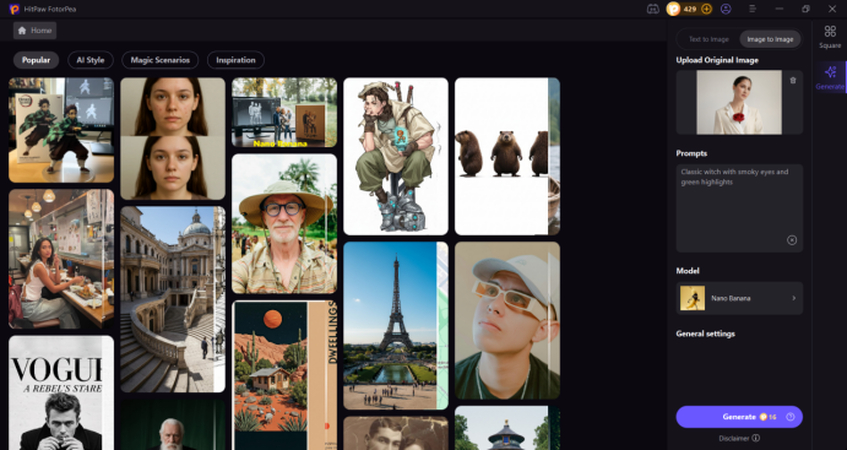
Task: Clear the prompt text with circle X icon
Action: pyautogui.click(x=792, y=240)
